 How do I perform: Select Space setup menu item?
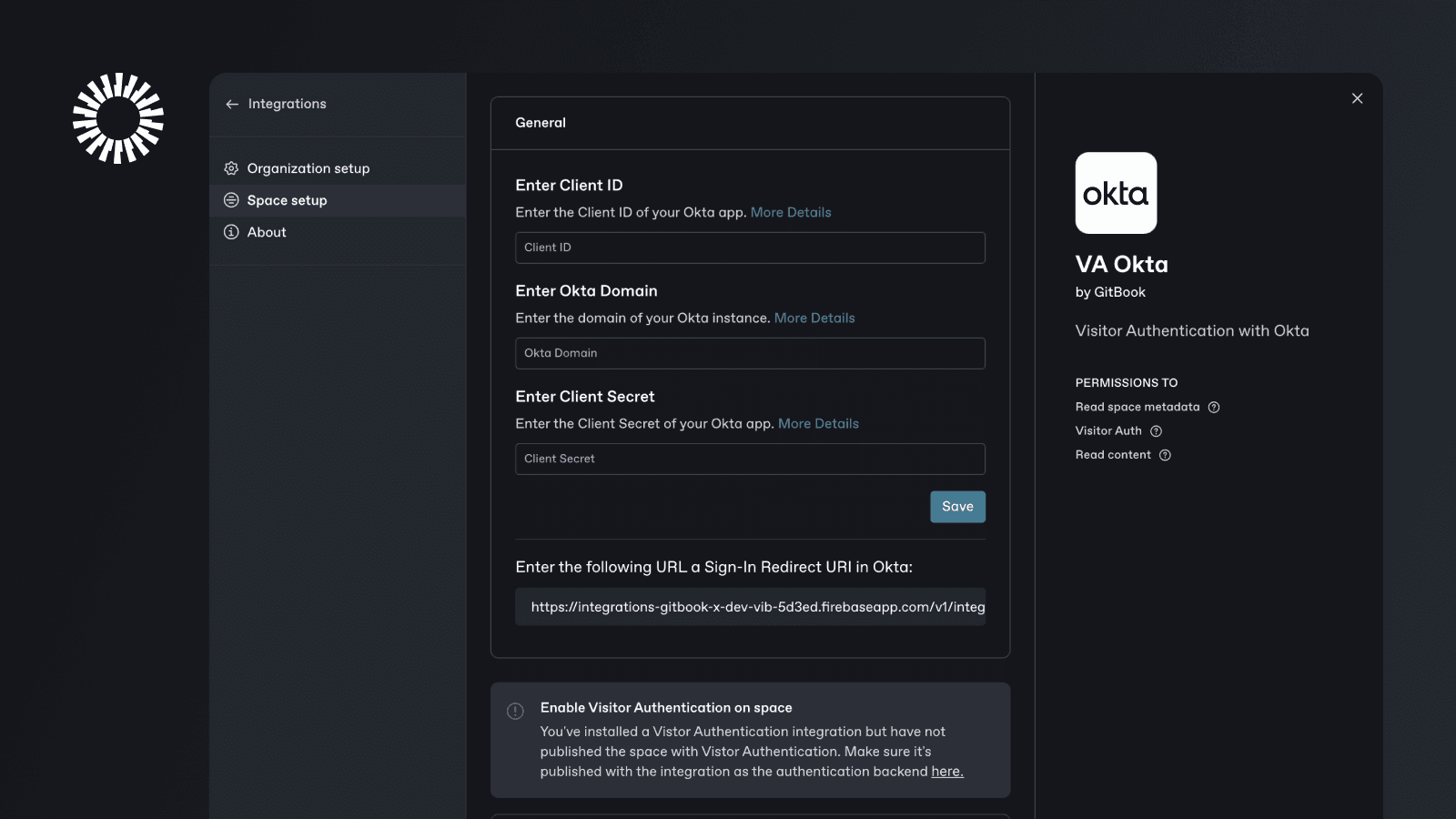click(x=338, y=200)
